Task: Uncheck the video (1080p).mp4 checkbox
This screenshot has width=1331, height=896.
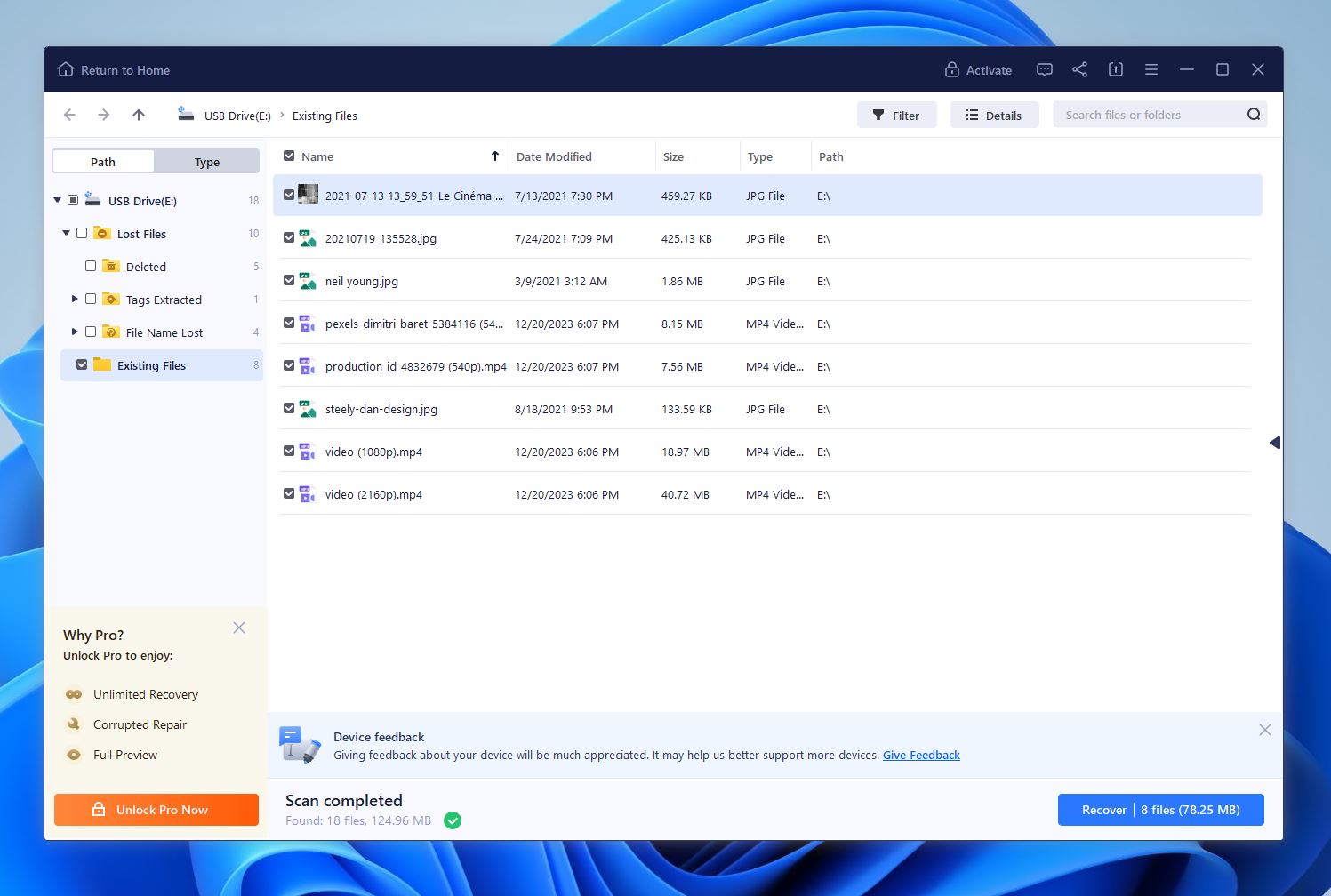Action: (289, 451)
